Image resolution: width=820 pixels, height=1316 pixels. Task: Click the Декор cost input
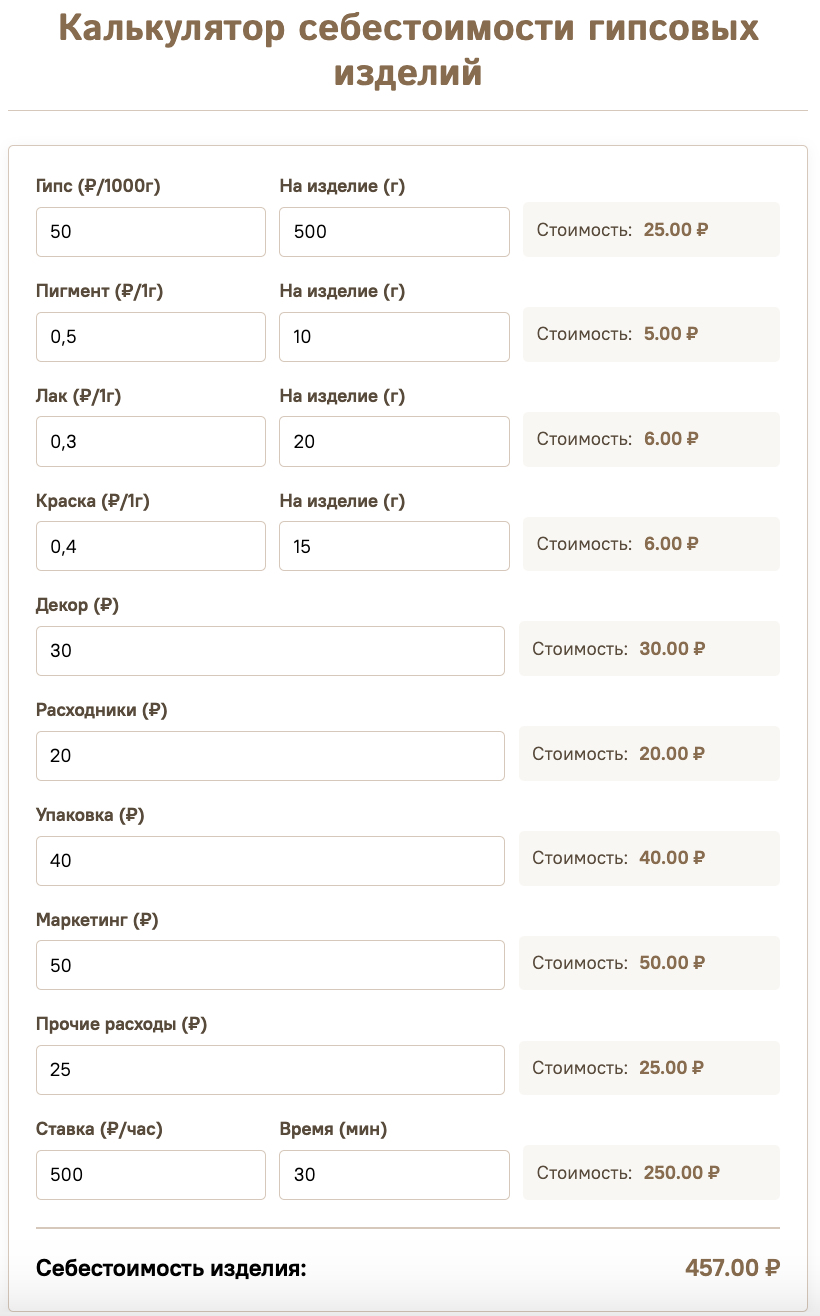[x=270, y=651]
